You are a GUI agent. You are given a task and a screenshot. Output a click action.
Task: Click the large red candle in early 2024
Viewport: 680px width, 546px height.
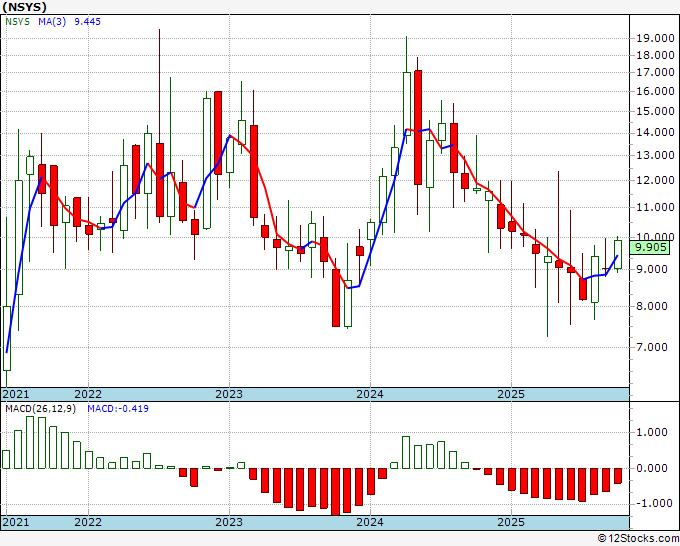418,126
